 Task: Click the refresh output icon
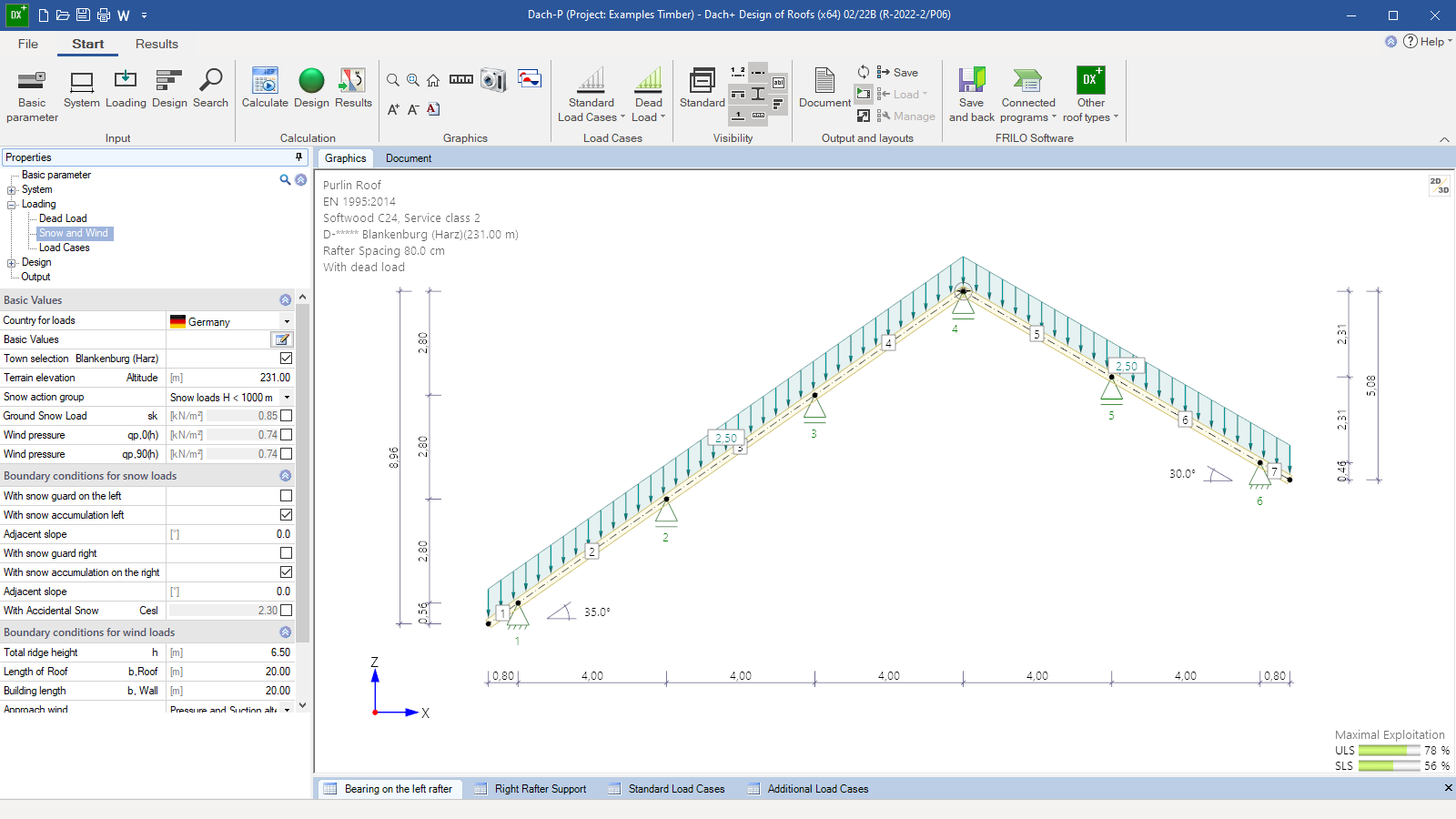pyautogui.click(x=864, y=72)
